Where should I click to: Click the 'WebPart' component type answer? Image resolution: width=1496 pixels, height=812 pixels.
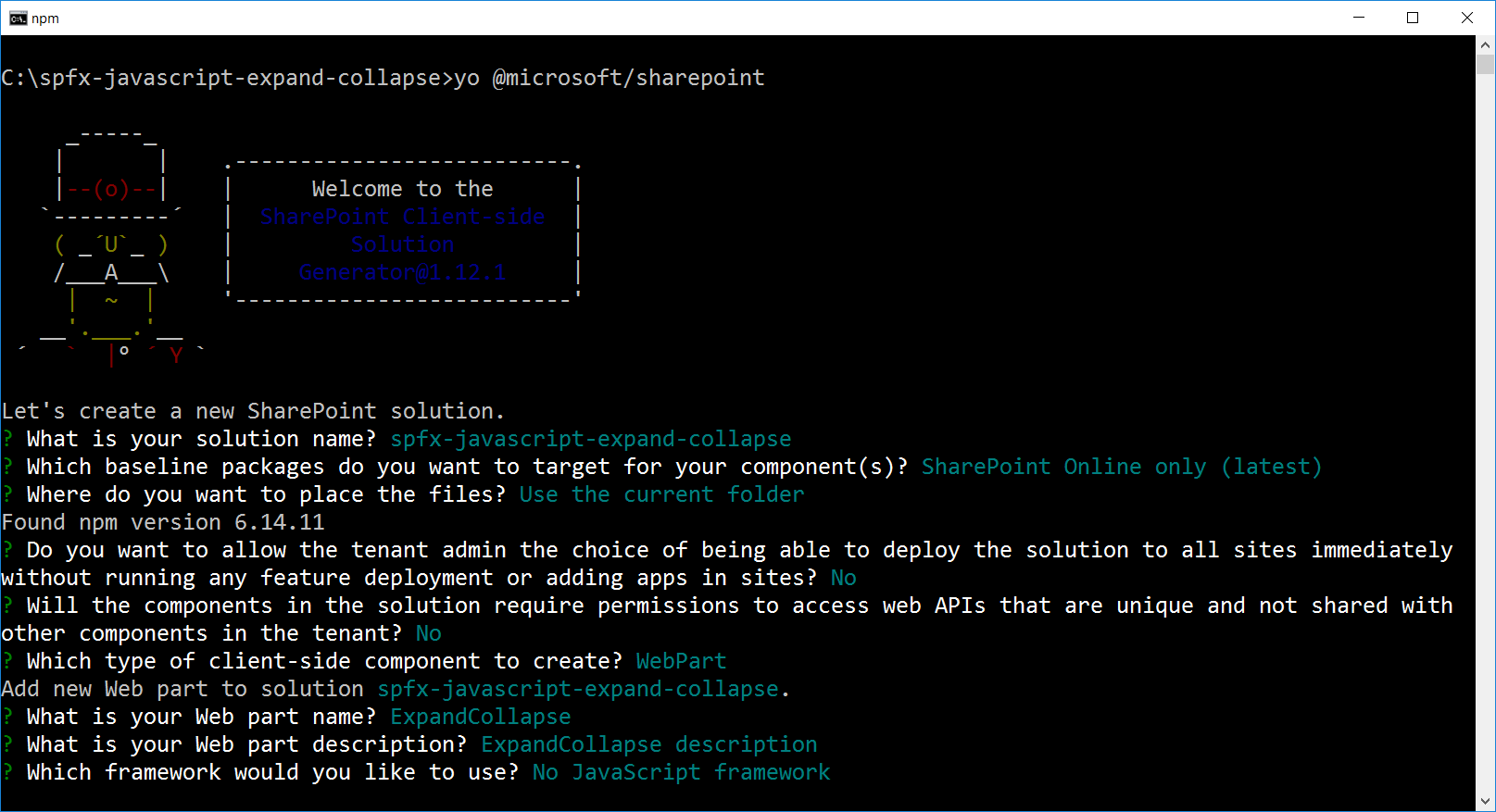tap(681, 661)
